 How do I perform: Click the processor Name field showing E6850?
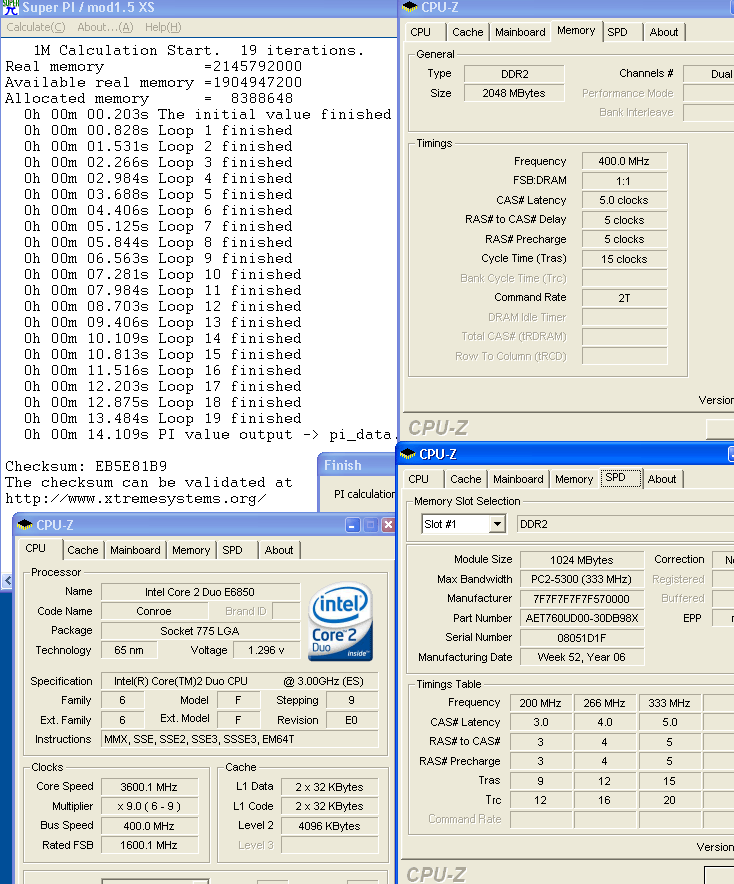point(200,591)
